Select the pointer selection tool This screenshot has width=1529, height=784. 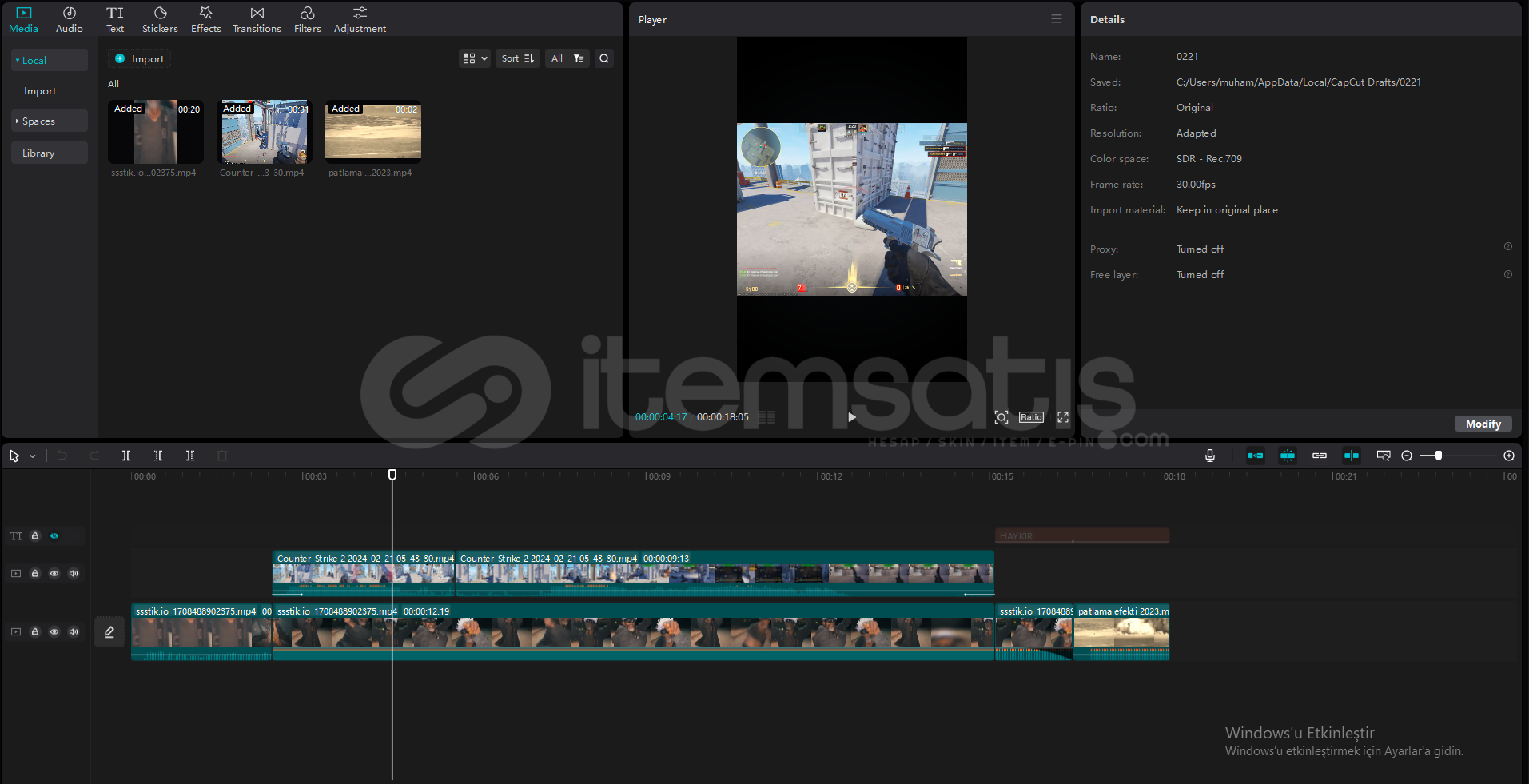click(14, 456)
